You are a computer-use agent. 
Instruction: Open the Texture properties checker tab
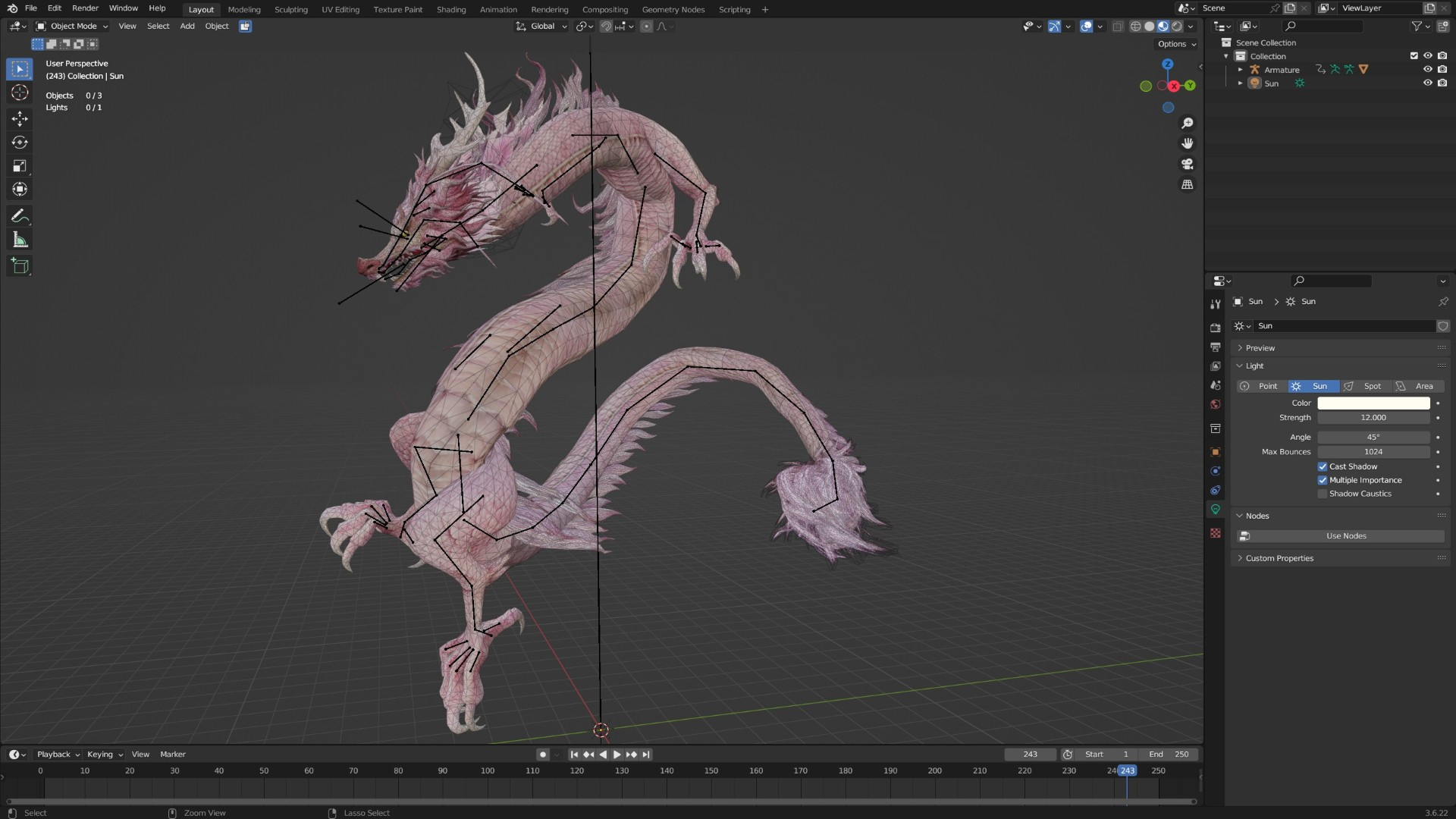tap(1216, 533)
